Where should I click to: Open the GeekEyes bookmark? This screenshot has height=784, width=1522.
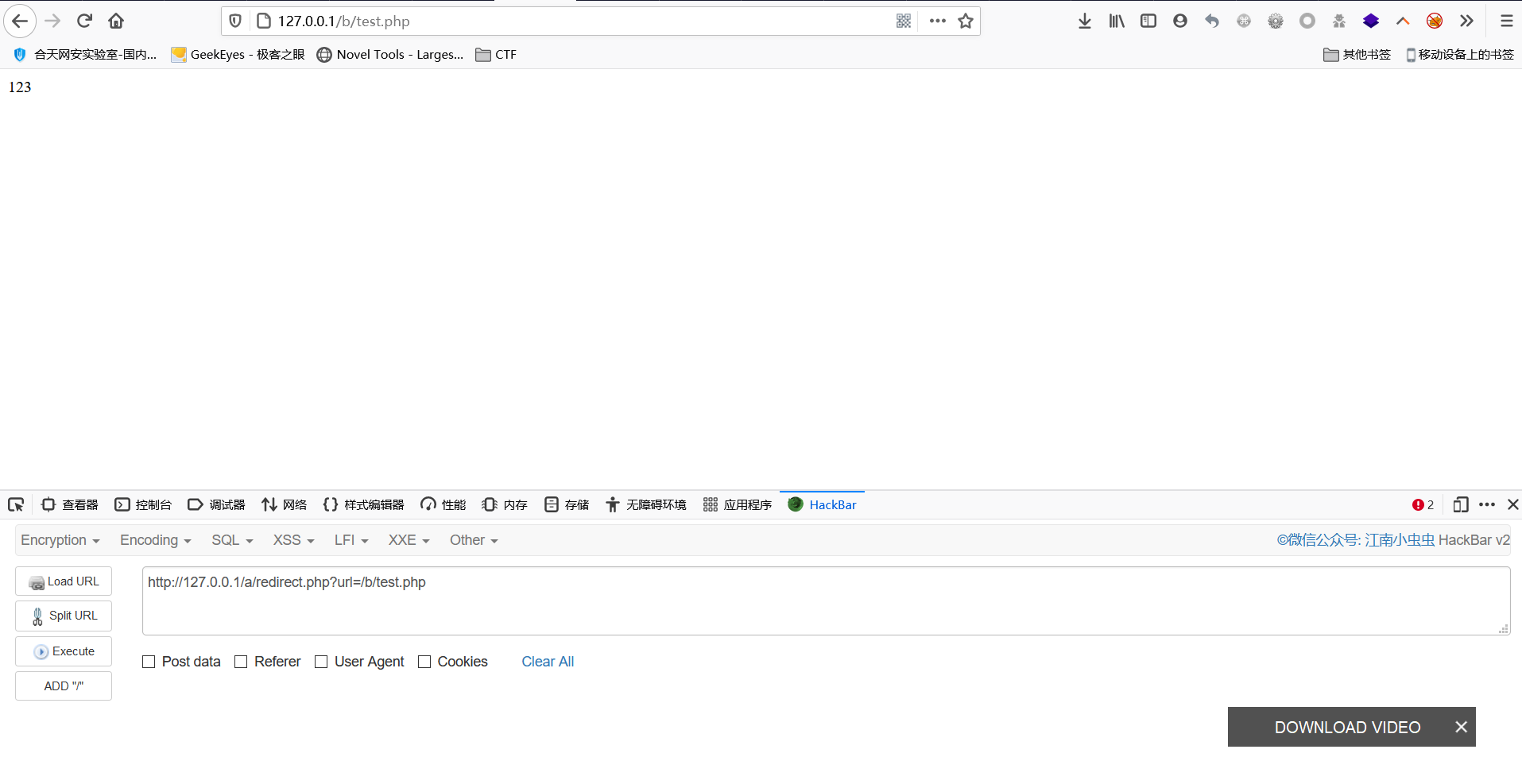[x=238, y=54]
